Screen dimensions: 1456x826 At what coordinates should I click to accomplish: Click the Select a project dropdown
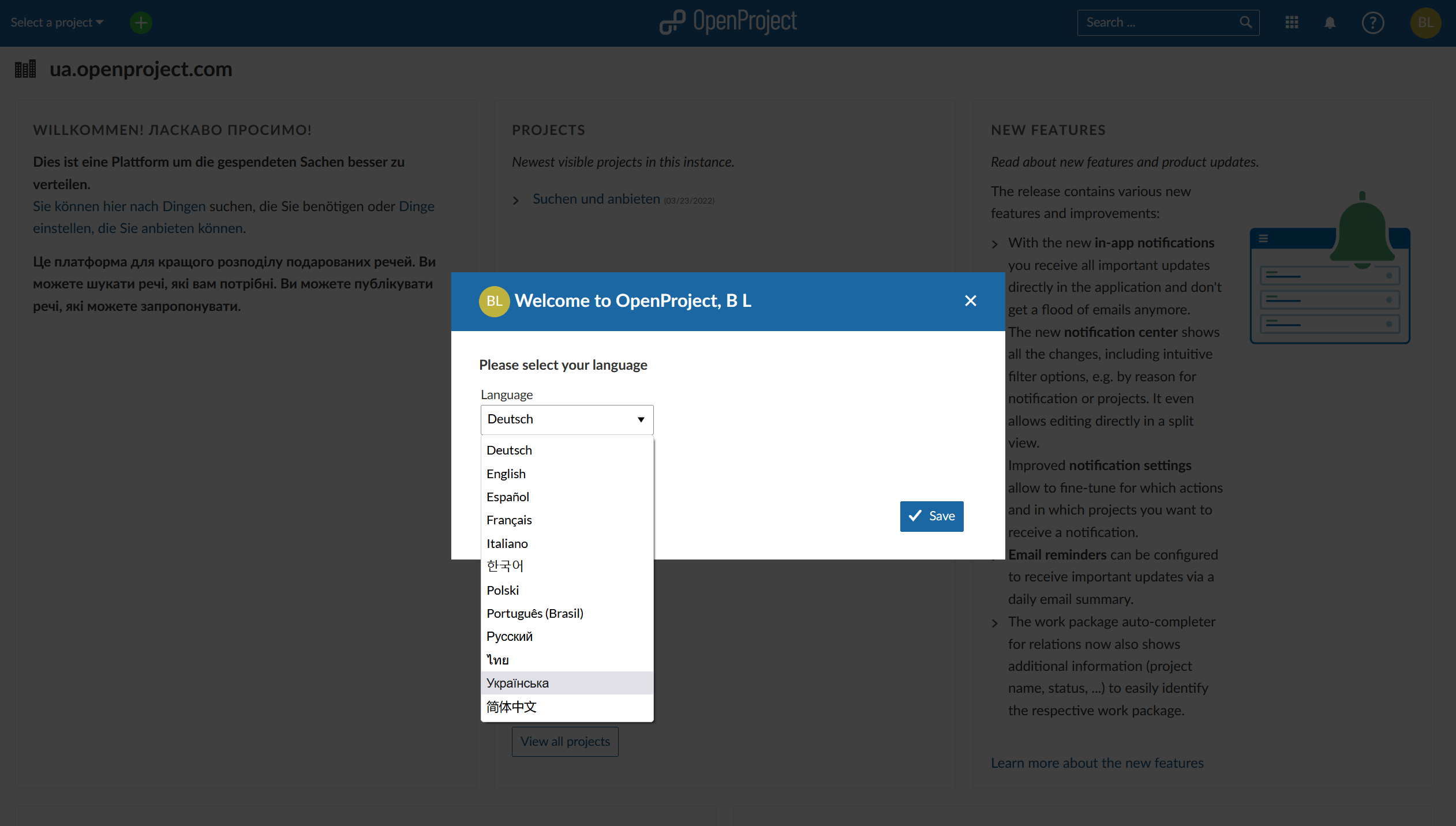[56, 22]
